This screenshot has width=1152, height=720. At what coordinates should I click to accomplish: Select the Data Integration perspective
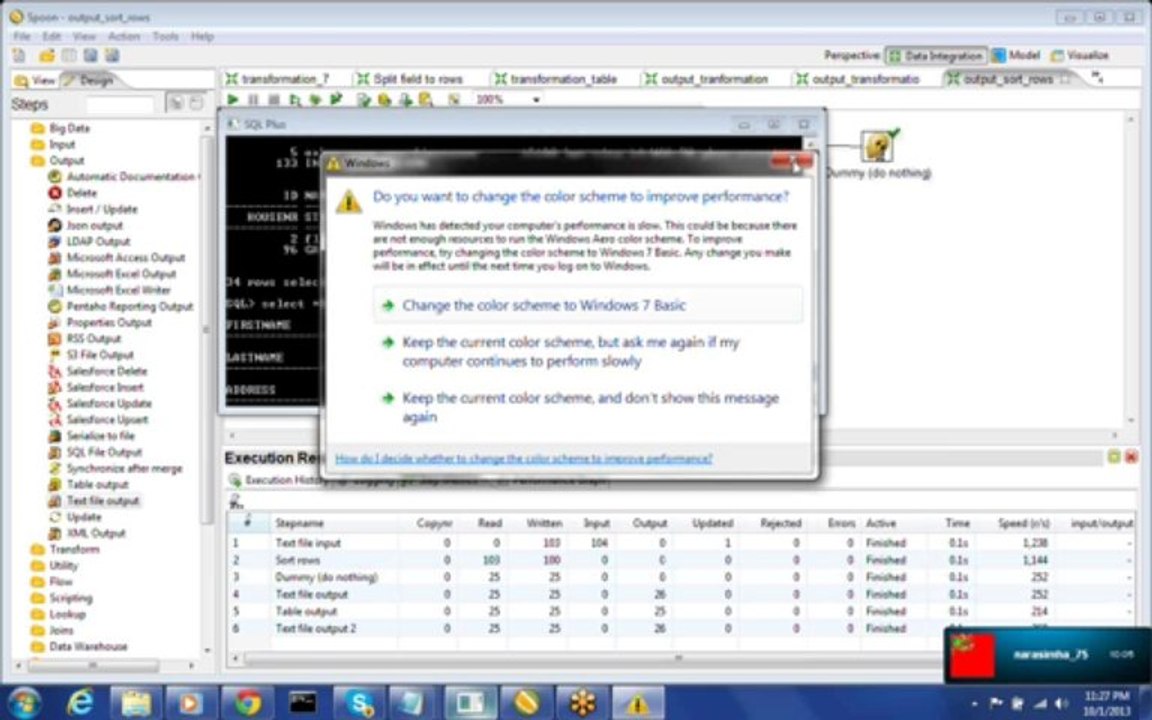pyautogui.click(x=935, y=55)
